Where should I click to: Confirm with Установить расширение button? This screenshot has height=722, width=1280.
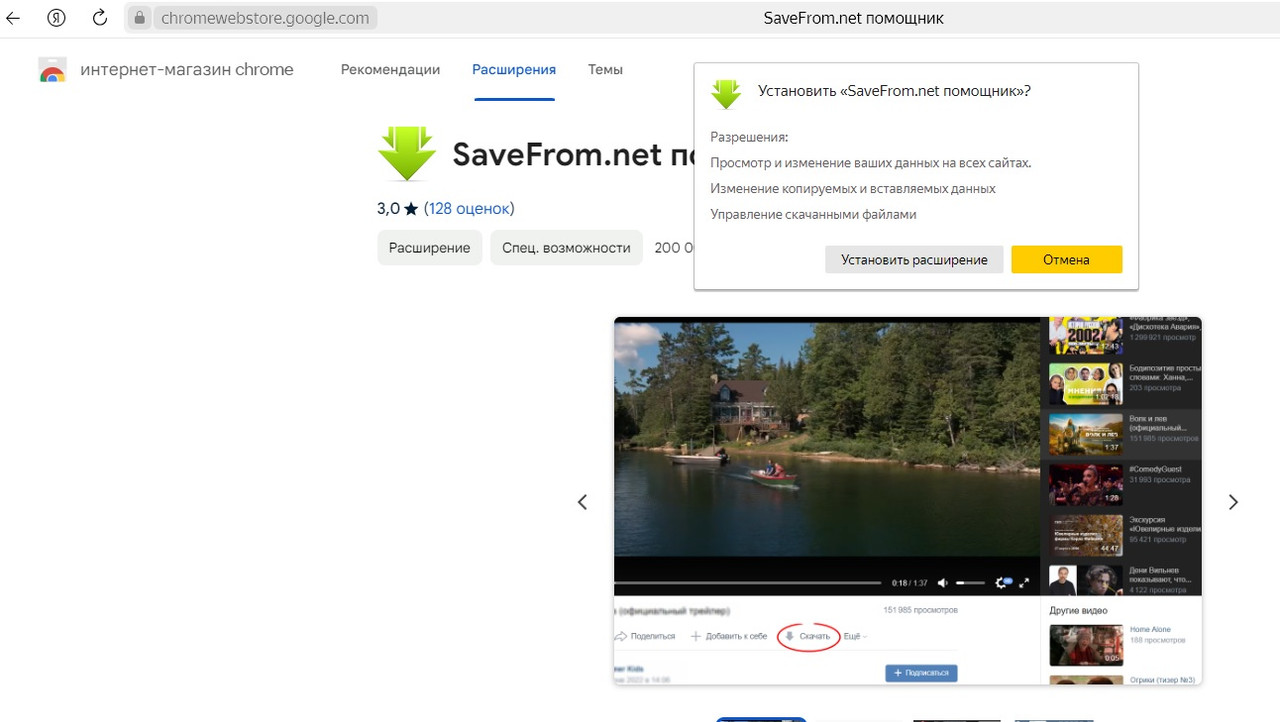tap(914, 260)
